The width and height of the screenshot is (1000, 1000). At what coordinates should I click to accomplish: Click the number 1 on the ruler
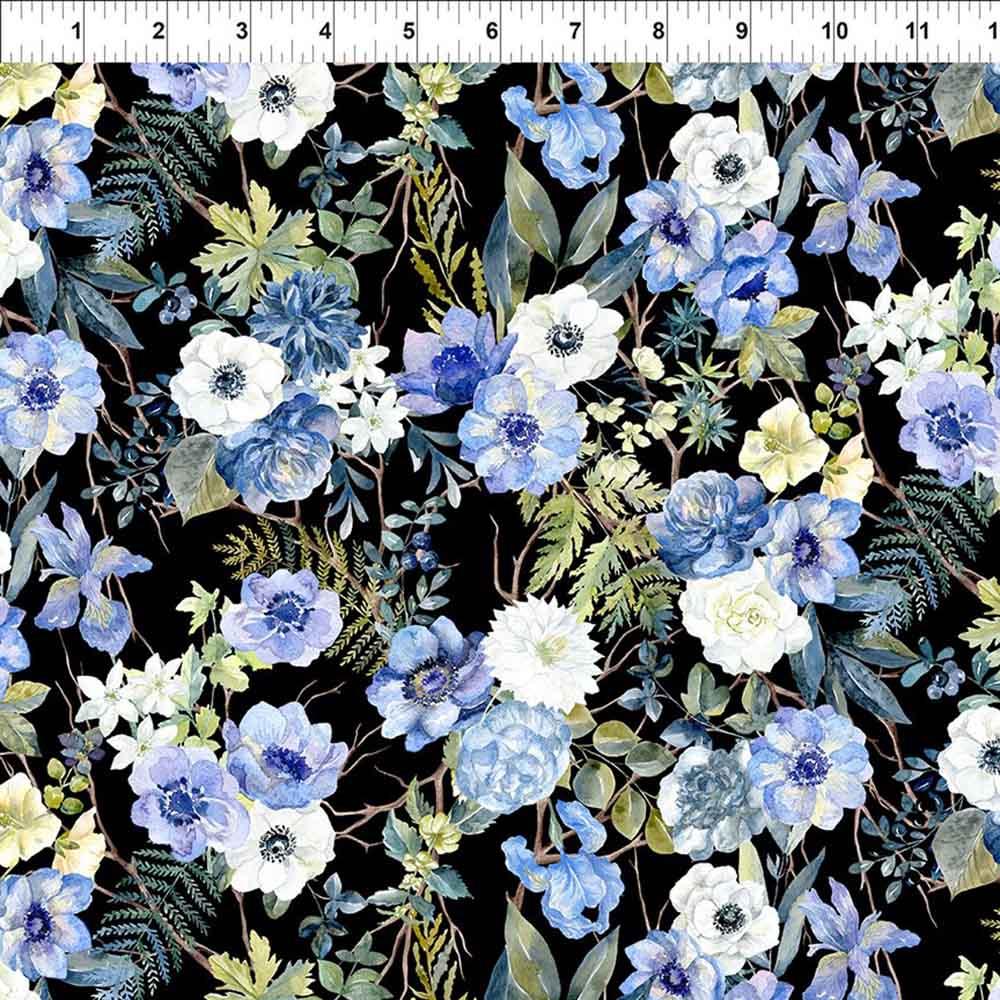point(75,32)
